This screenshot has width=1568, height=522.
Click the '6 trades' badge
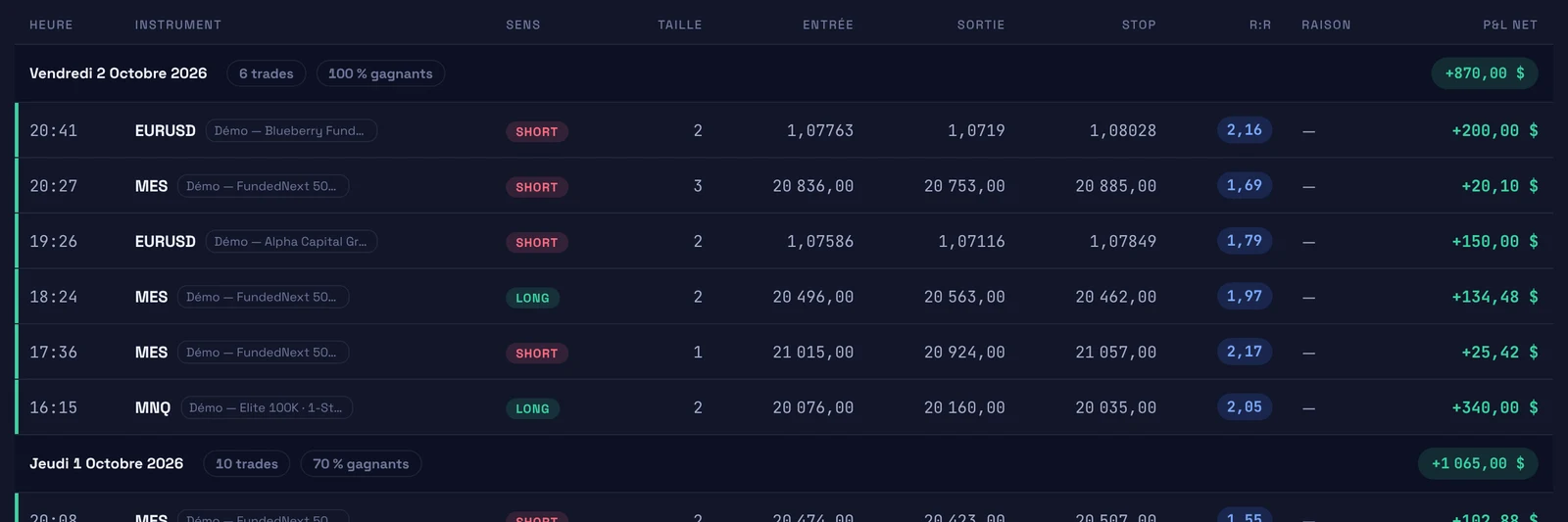(x=267, y=73)
